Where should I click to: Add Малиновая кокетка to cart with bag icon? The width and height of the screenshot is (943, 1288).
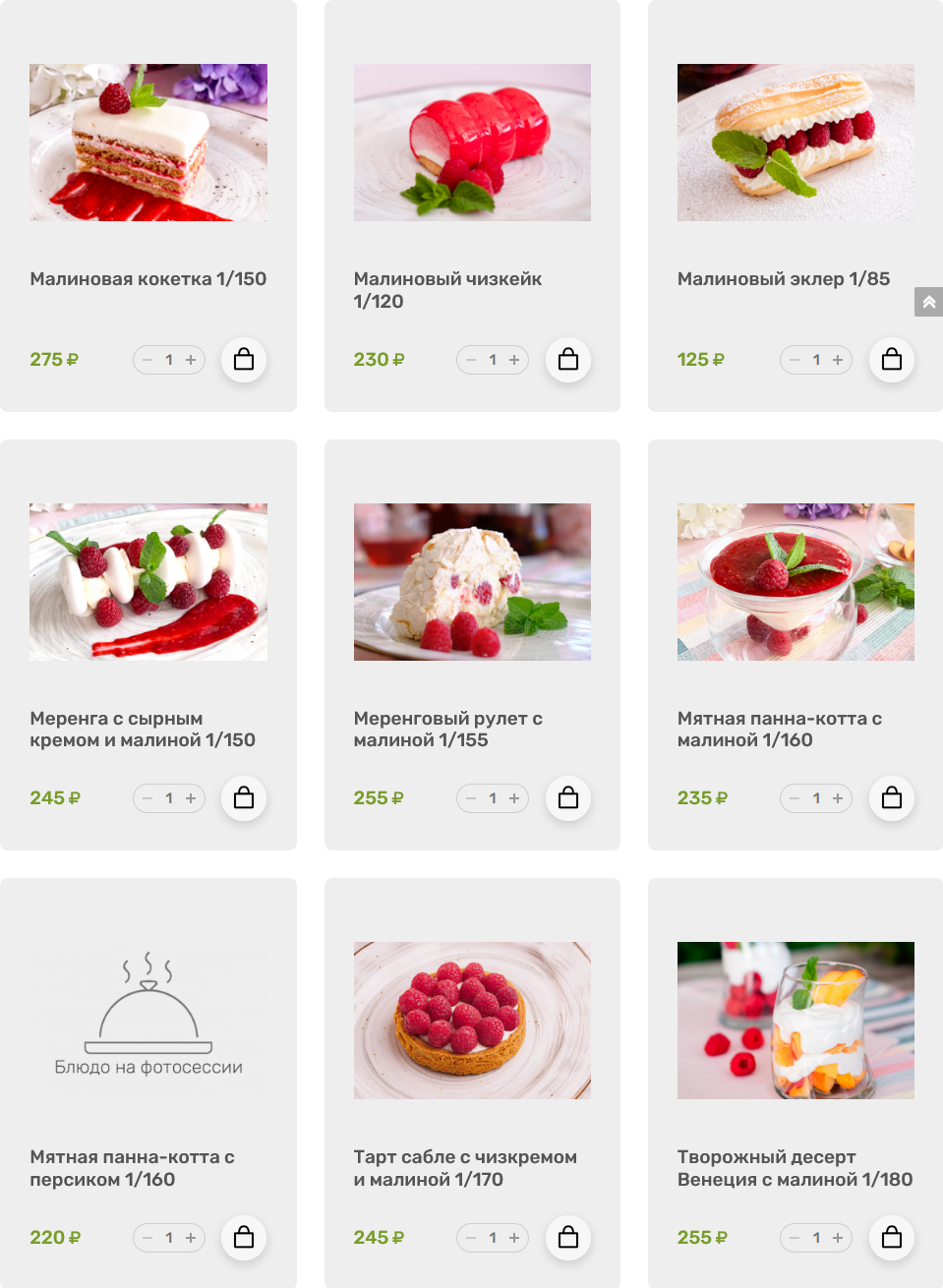click(x=244, y=360)
